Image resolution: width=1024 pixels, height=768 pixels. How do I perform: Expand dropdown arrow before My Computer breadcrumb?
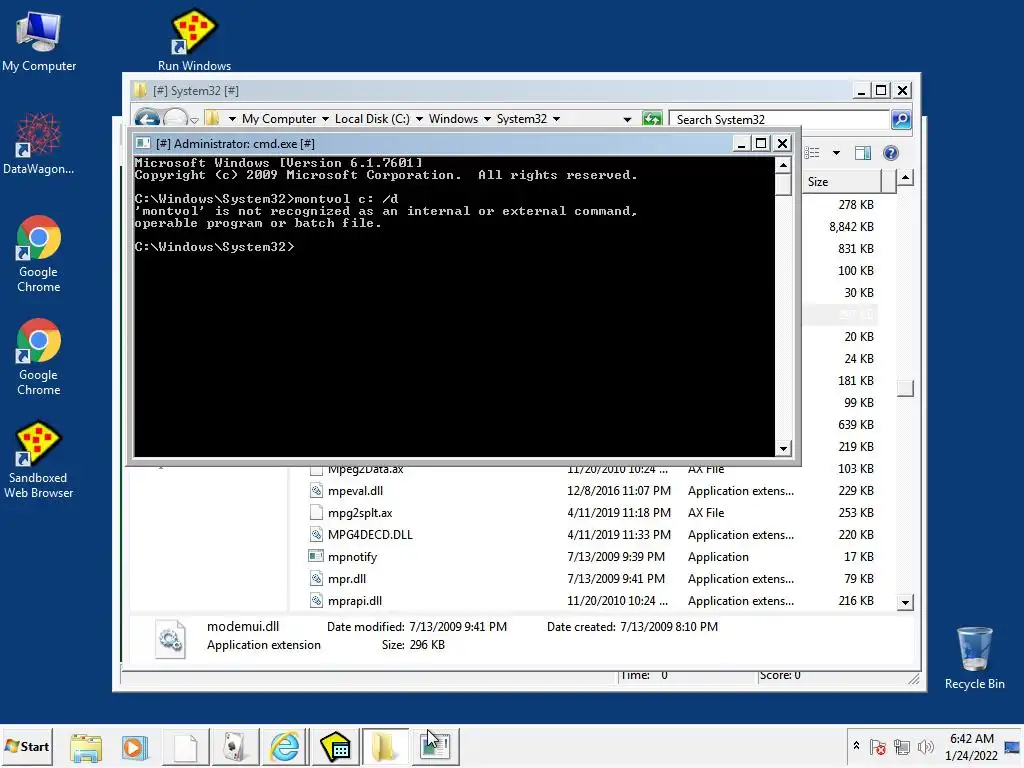[232, 119]
